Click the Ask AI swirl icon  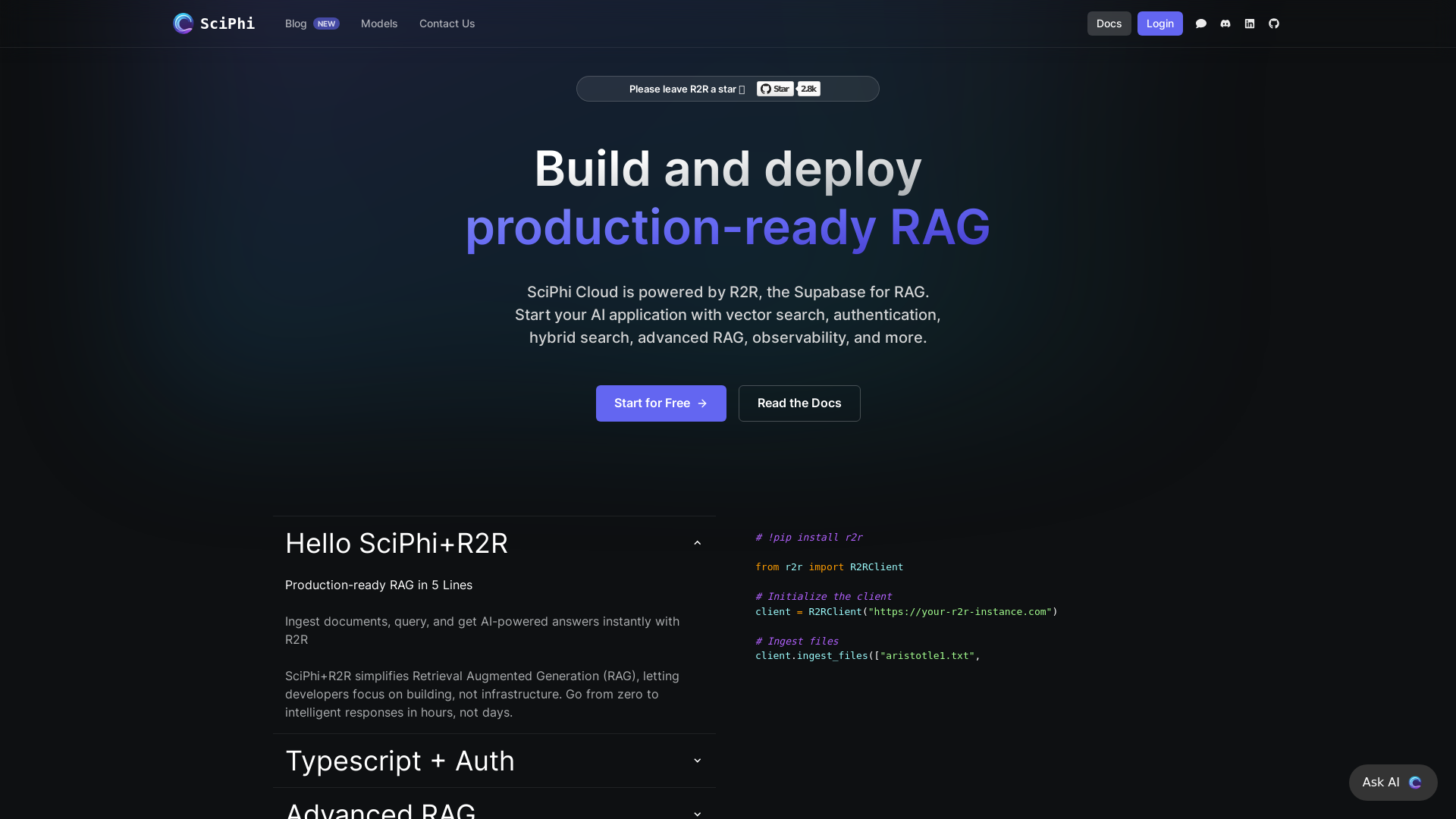pyautogui.click(x=1415, y=783)
